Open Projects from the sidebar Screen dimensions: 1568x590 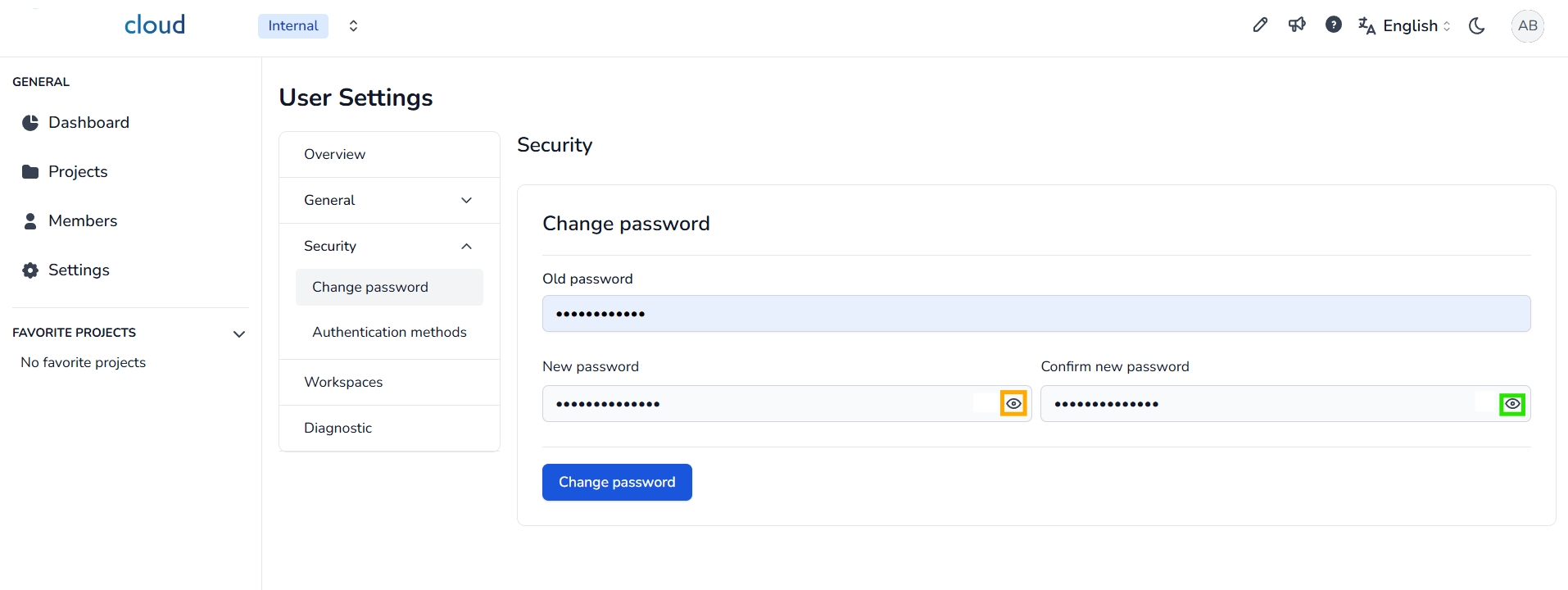click(78, 172)
